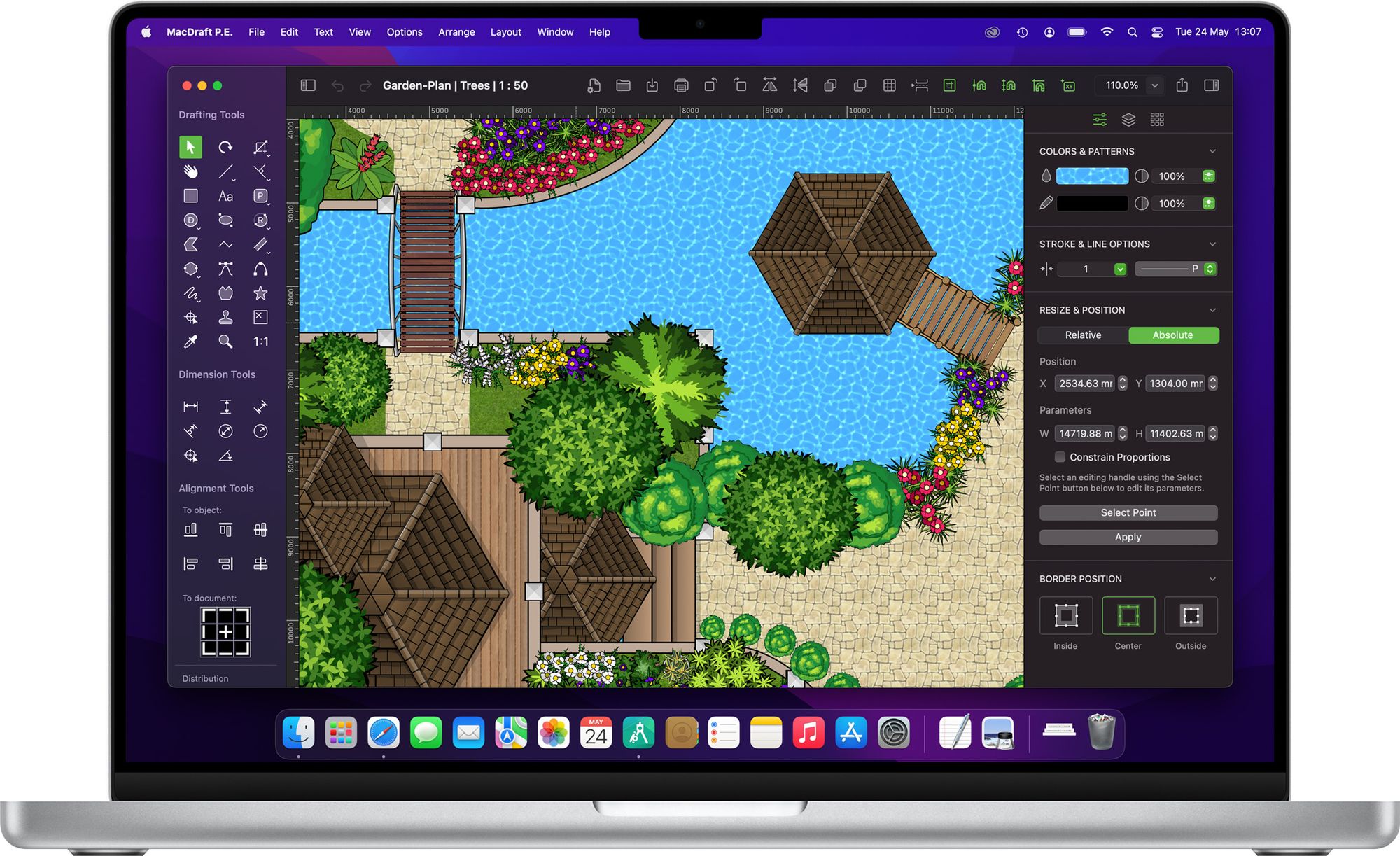The height and width of the screenshot is (856, 1400).
Task: Click the horizontal dimension tool
Action: click(190, 407)
